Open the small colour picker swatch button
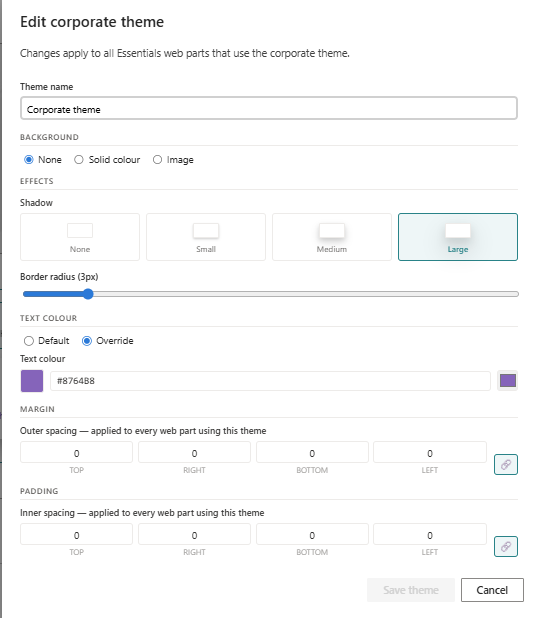The width and height of the screenshot is (542, 618). (x=508, y=381)
